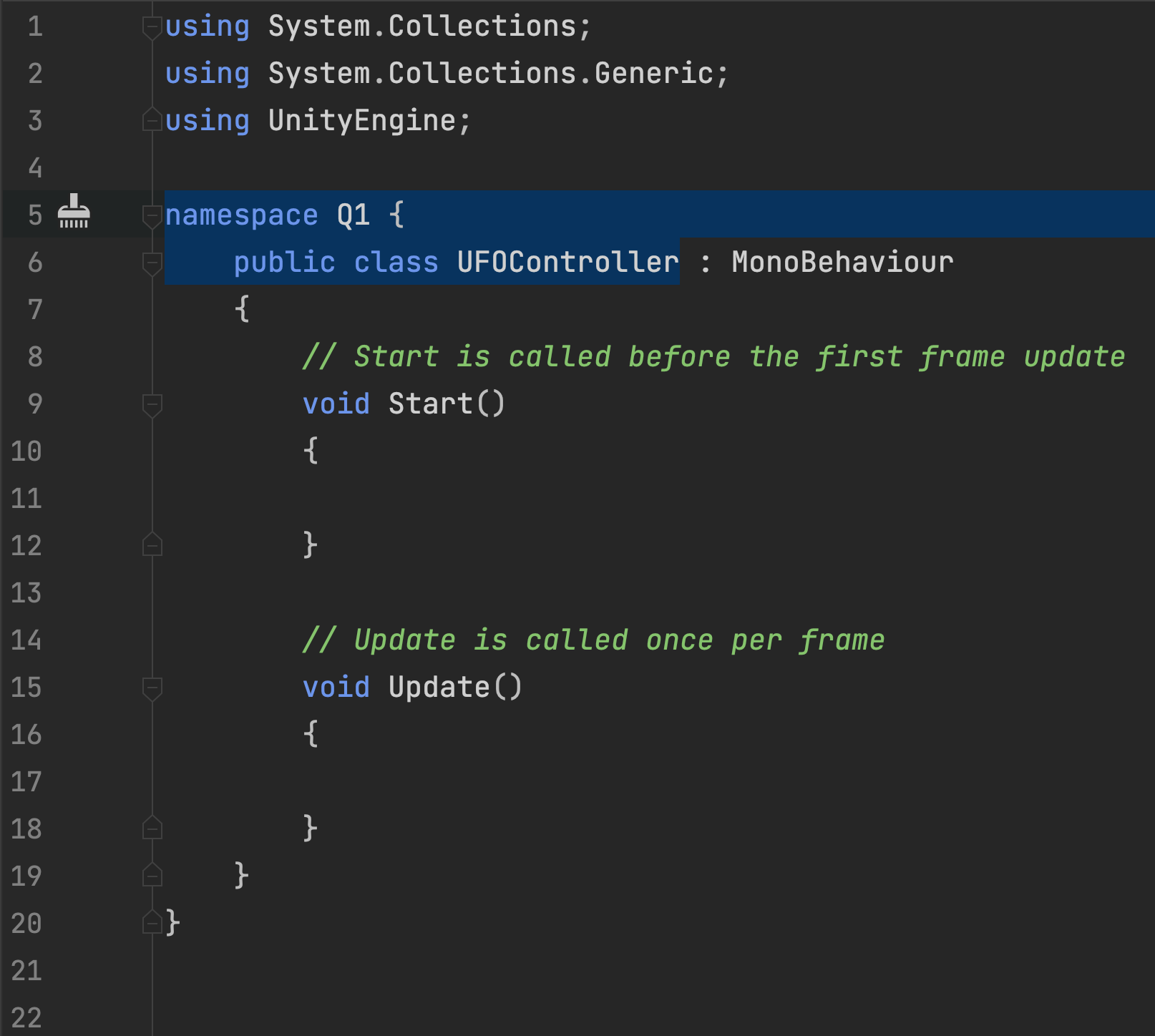Image resolution: width=1155 pixels, height=1036 pixels.
Task: Click the MonoBehaviour base class name
Action: (842, 263)
